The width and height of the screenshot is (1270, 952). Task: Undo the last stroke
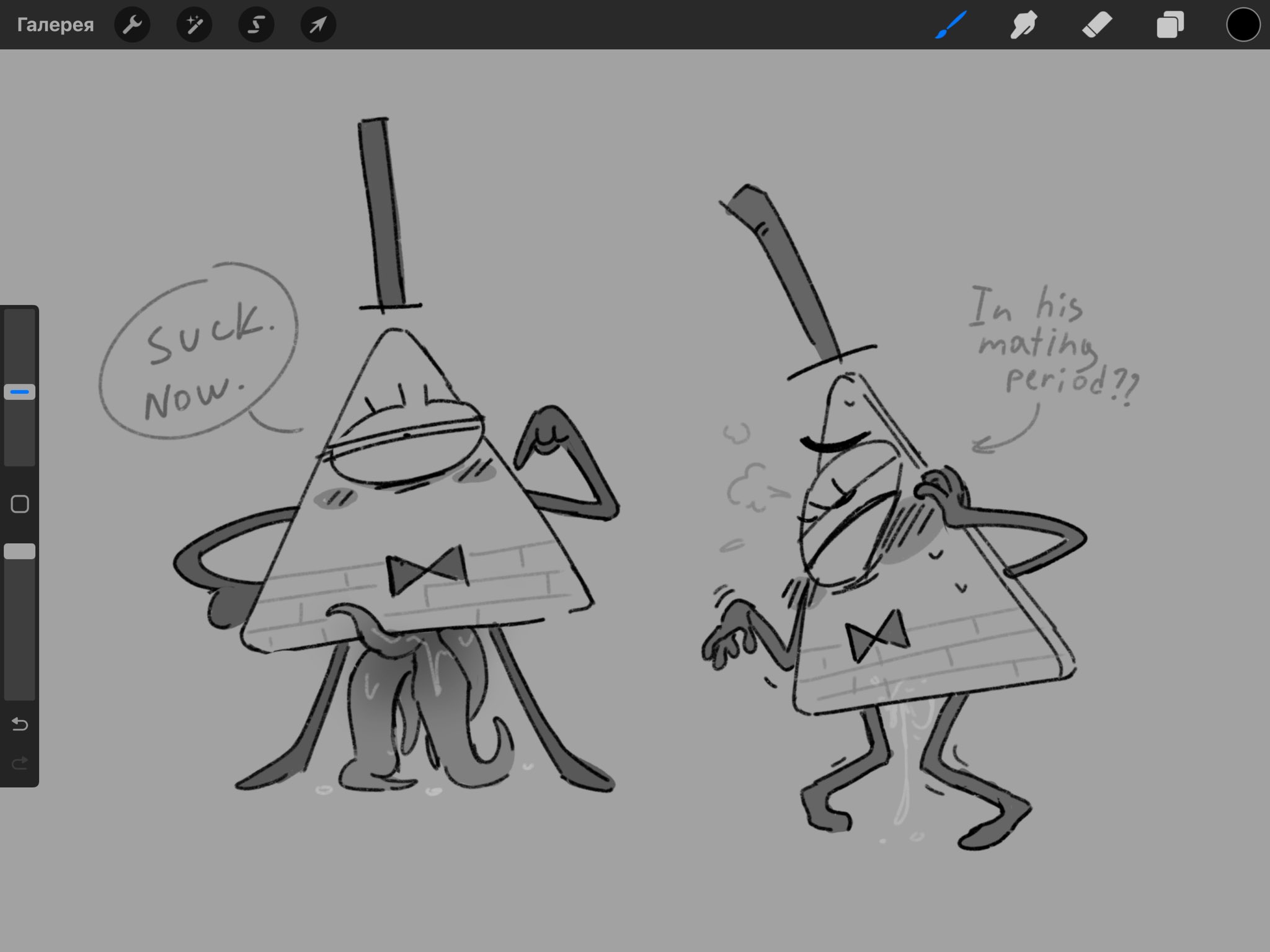point(20,724)
